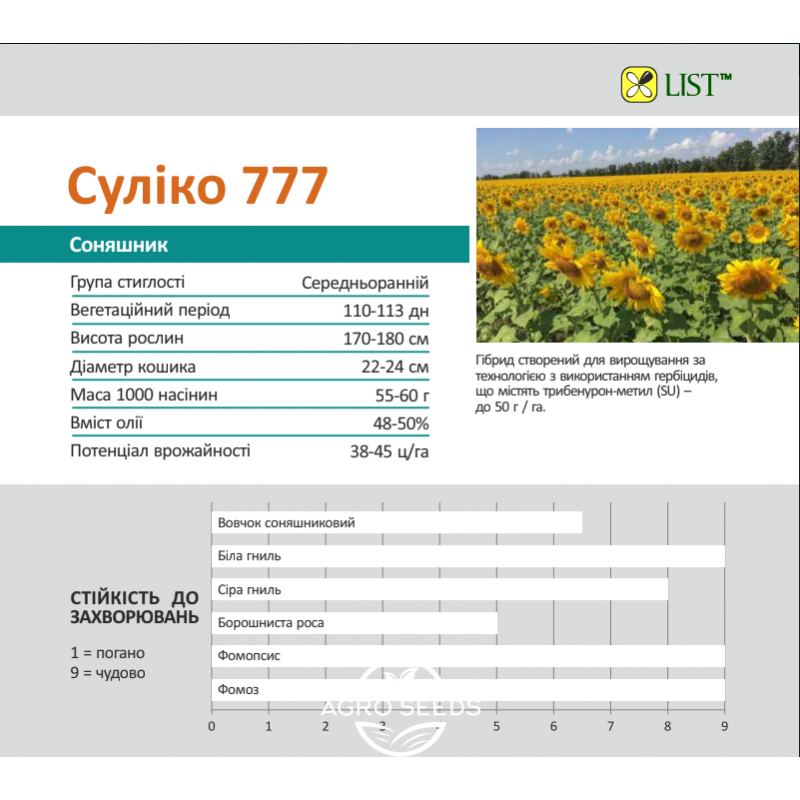Click axis label '5' on chart
The image size is (800, 800).
click(x=496, y=727)
